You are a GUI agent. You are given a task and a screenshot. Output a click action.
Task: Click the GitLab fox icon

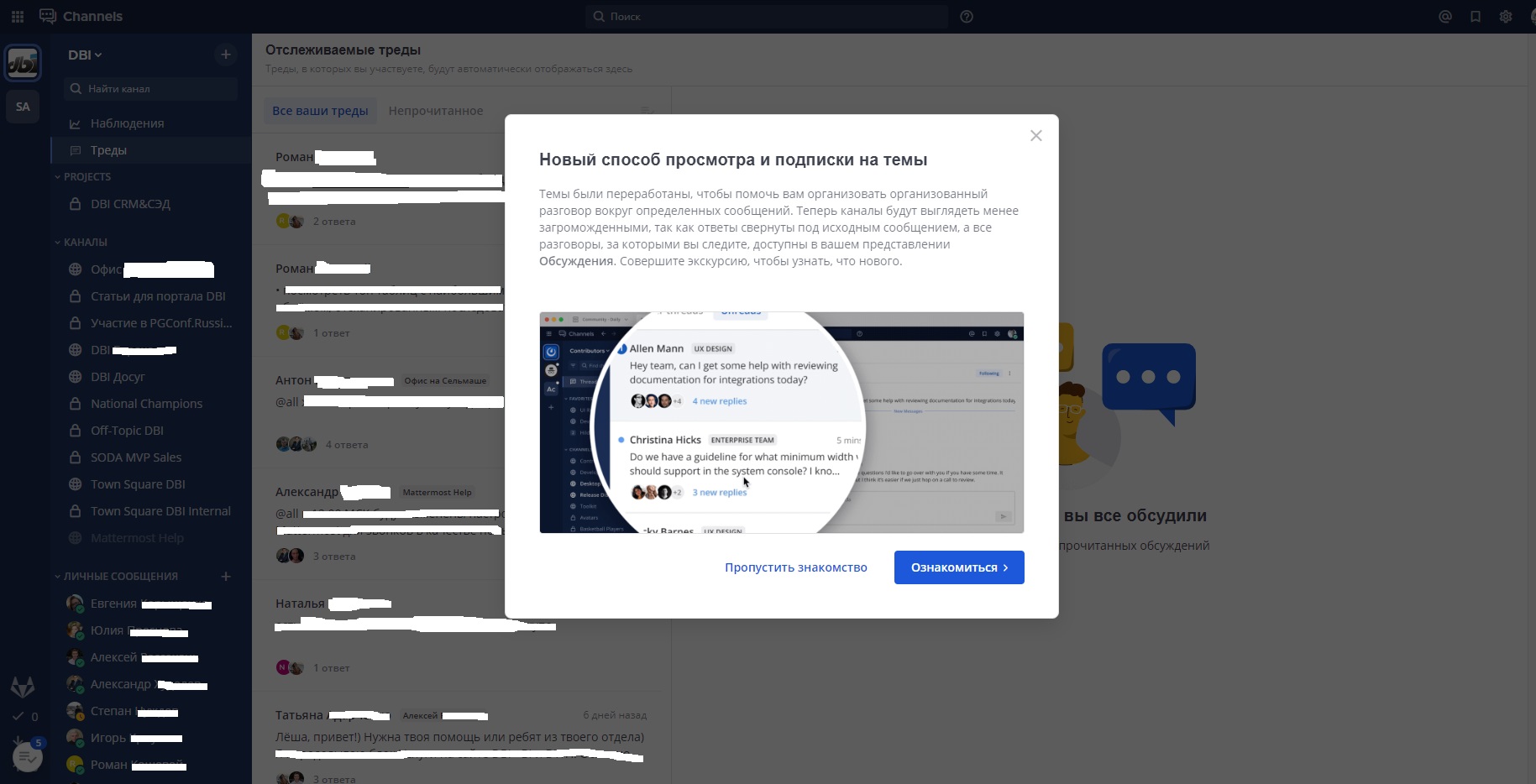[x=23, y=687]
